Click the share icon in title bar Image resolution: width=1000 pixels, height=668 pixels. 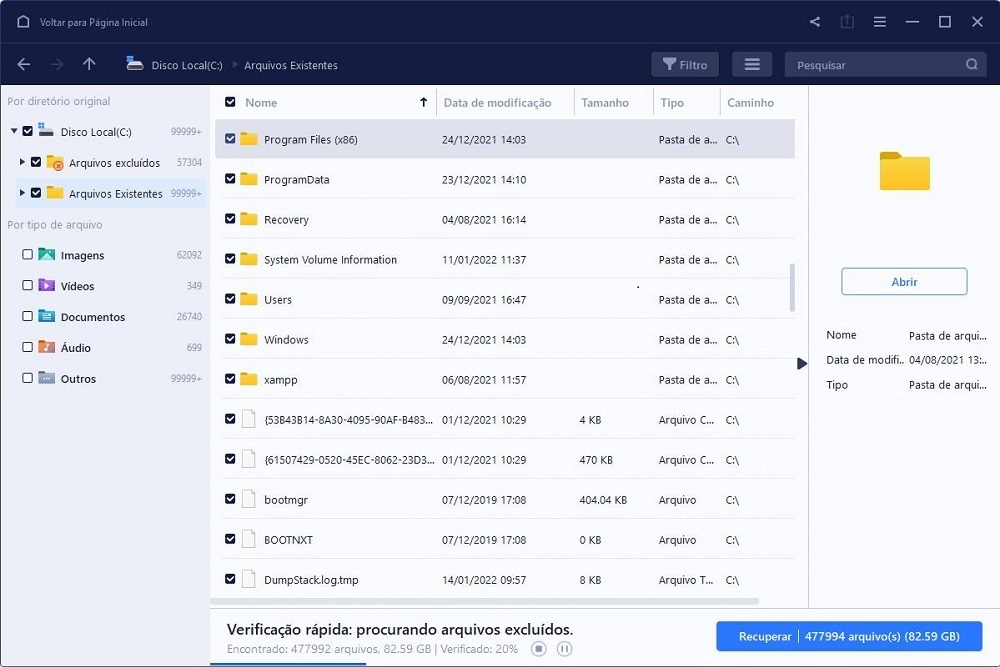(815, 22)
